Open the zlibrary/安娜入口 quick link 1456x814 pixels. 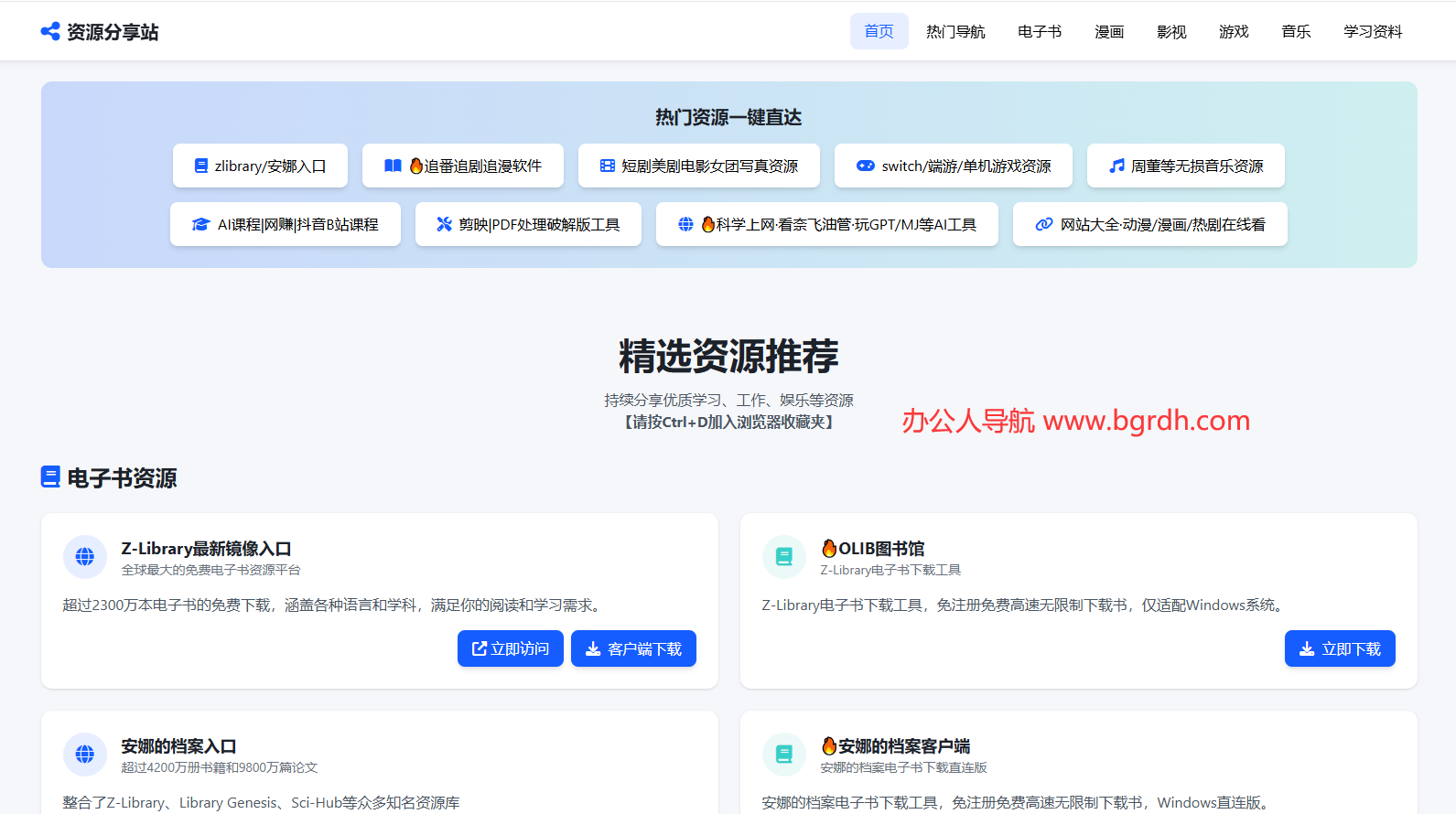[260, 166]
